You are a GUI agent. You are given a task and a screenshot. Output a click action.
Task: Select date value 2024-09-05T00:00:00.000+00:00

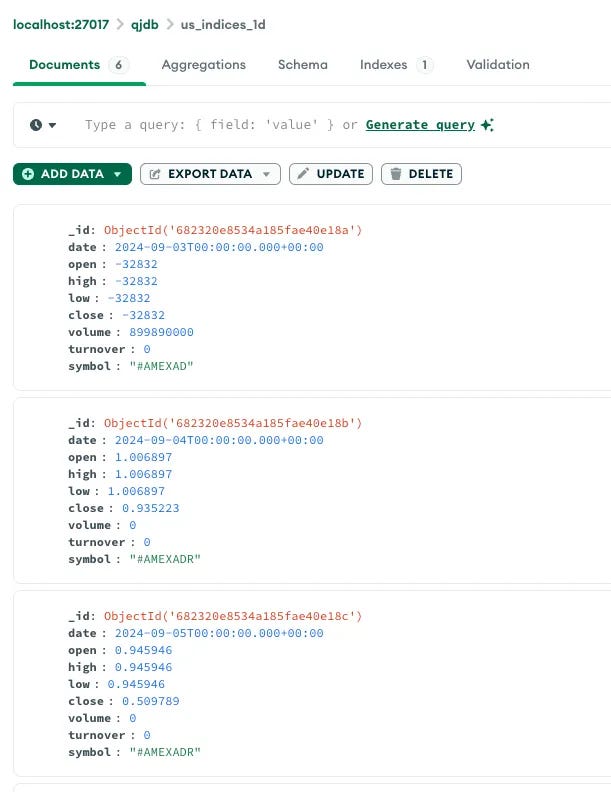pos(219,633)
